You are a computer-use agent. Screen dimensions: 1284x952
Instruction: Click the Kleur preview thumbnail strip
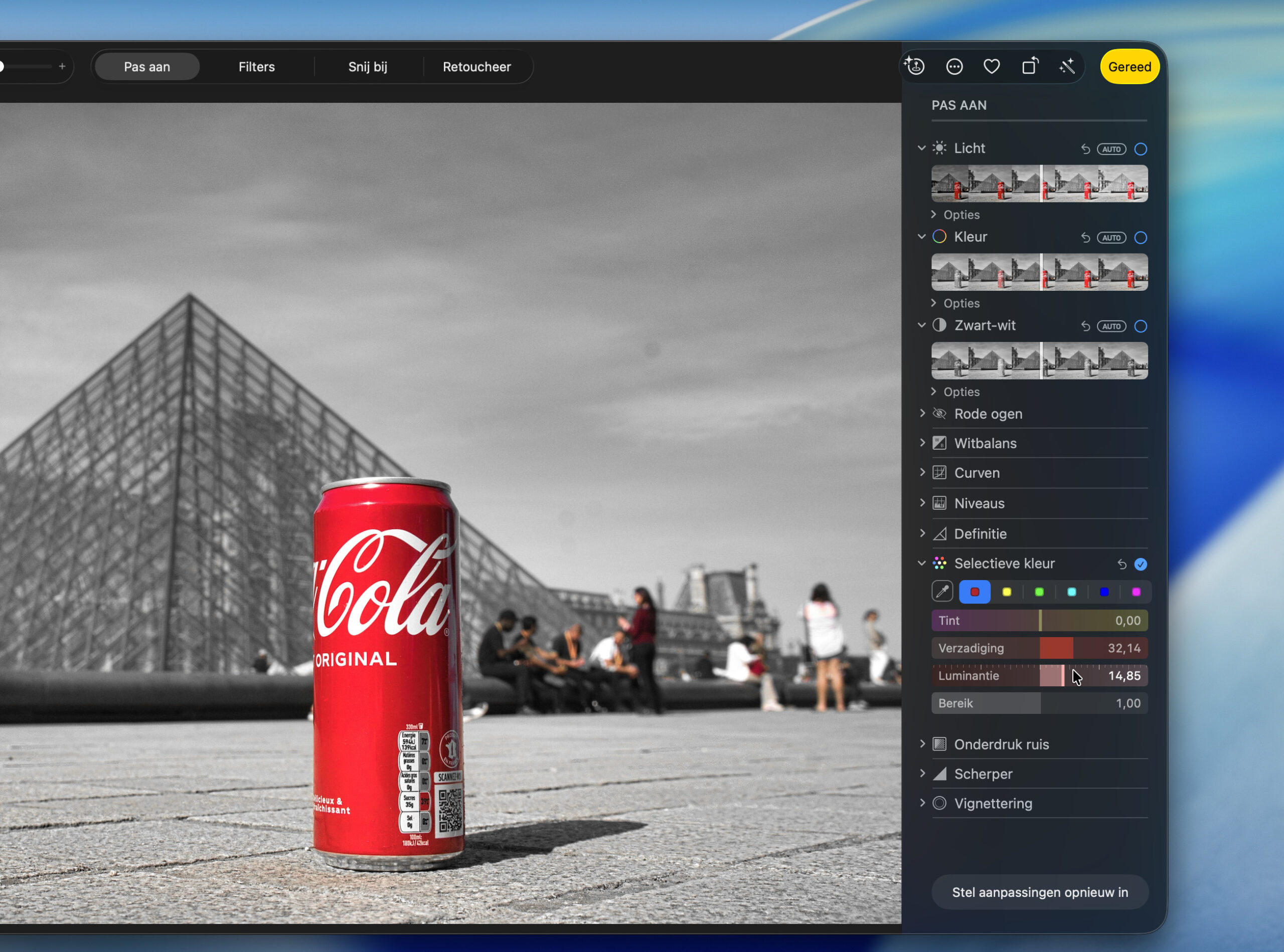(1039, 272)
